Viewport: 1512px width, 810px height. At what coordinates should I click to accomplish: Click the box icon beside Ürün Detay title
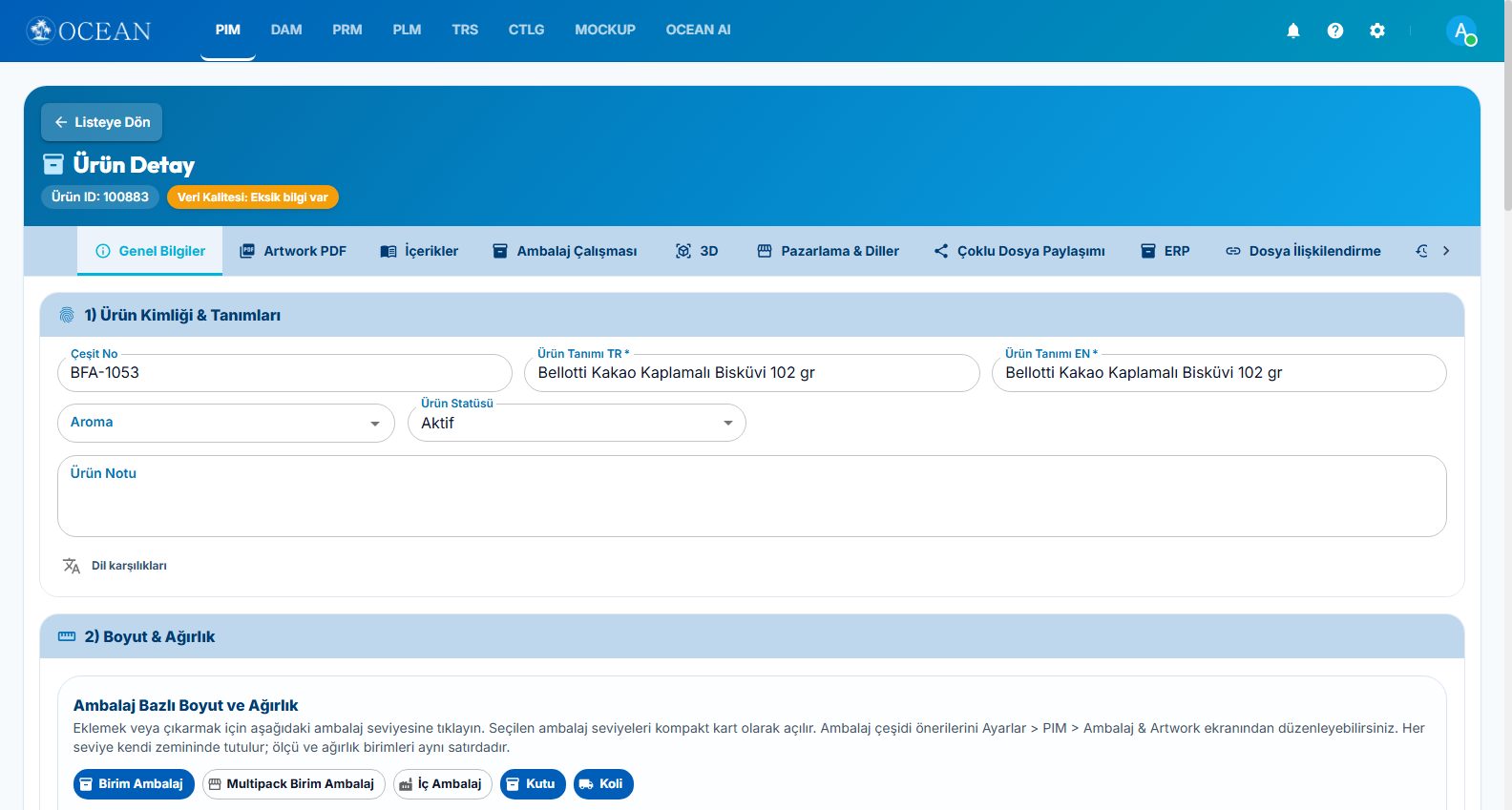click(x=53, y=164)
